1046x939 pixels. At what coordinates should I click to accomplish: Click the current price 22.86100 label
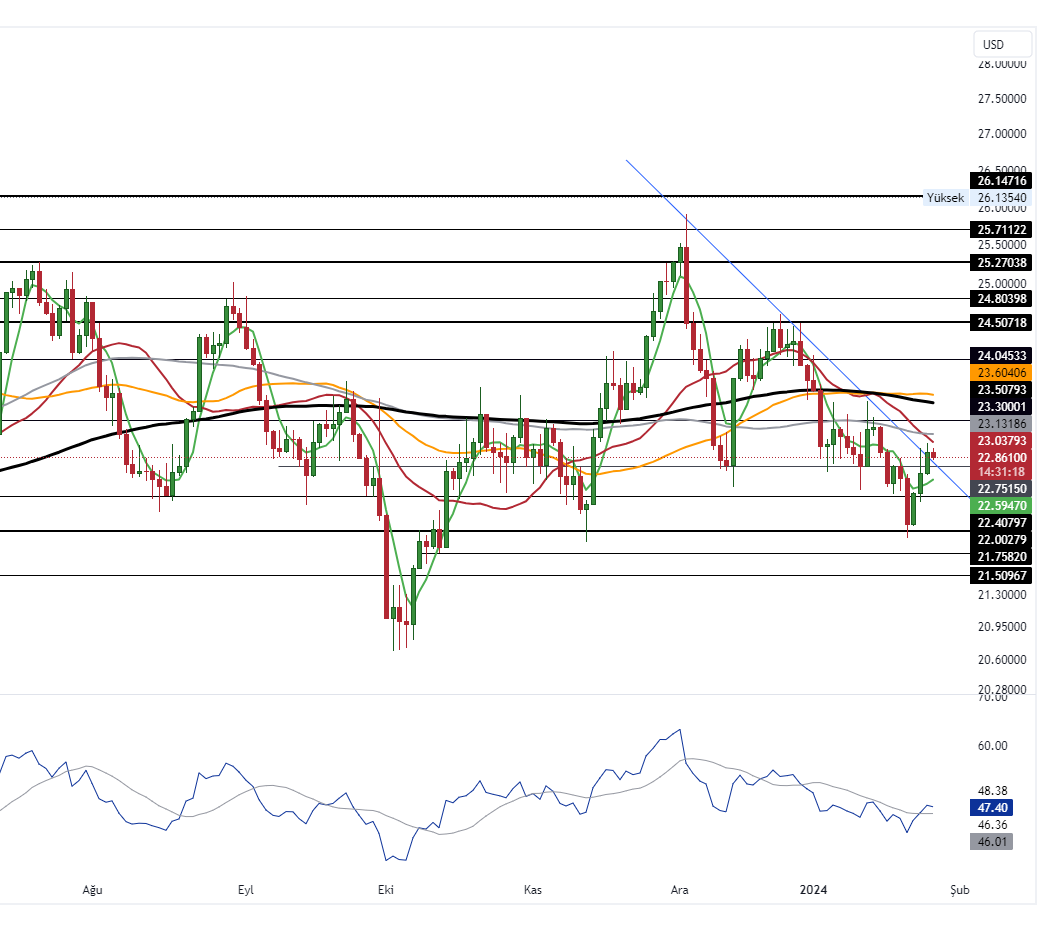tap(1001, 457)
